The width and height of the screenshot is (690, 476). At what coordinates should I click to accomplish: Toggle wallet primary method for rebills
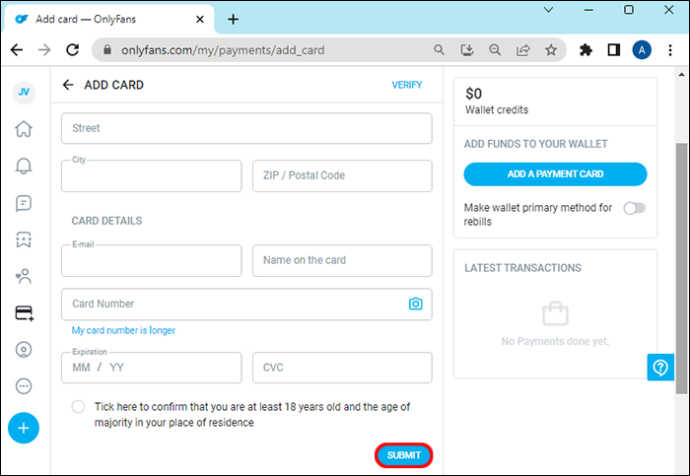634,208
